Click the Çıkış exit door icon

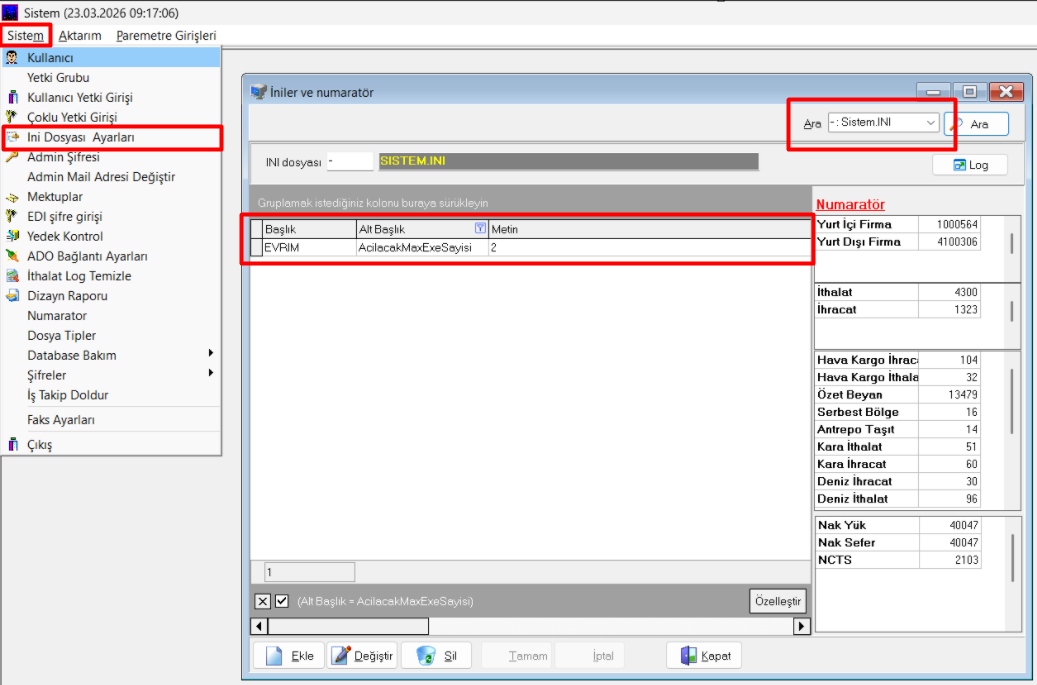[x=12, y=445]
